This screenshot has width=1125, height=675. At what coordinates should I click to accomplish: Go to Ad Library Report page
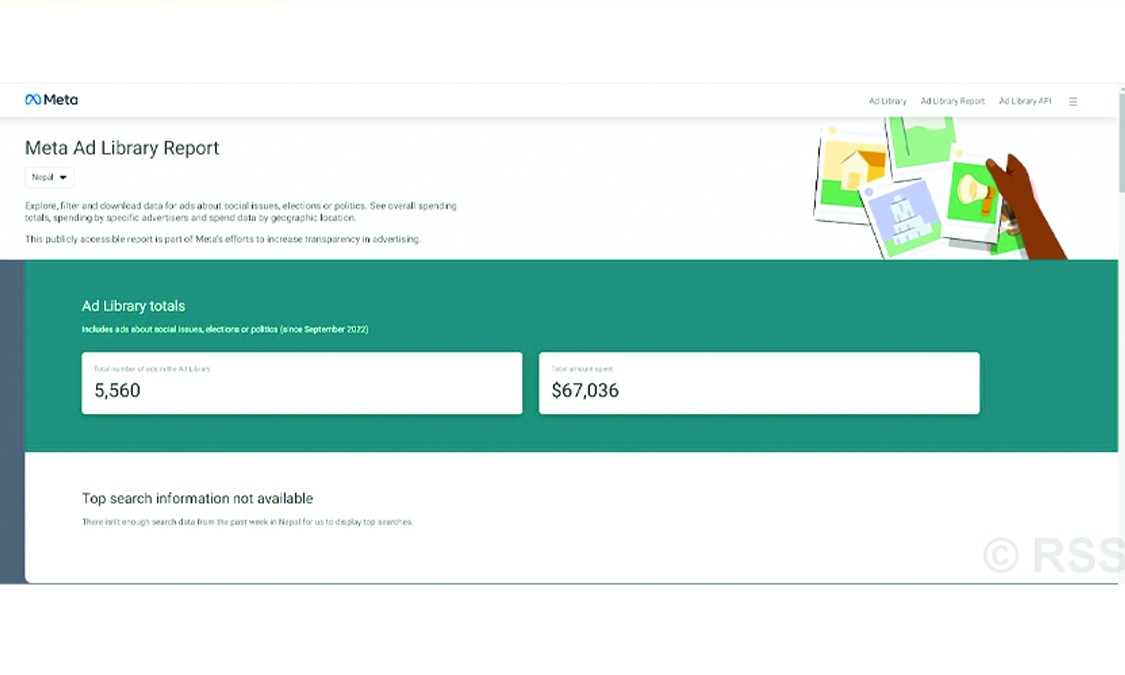[x=952, y=101]
